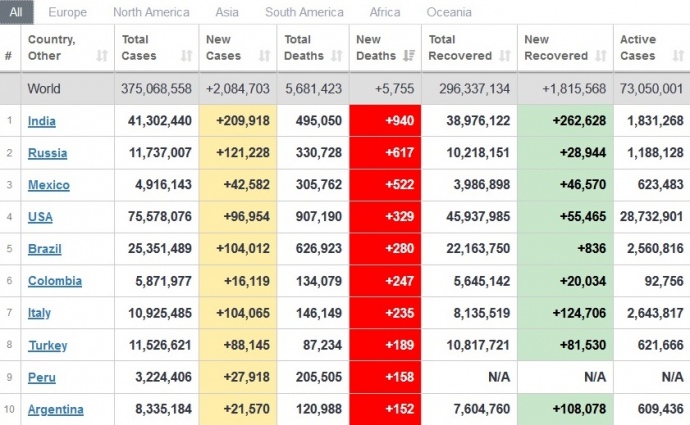Click sort arrows in Total Recovered header
Viewport: 690px width, 425px height.
point(506,56)
